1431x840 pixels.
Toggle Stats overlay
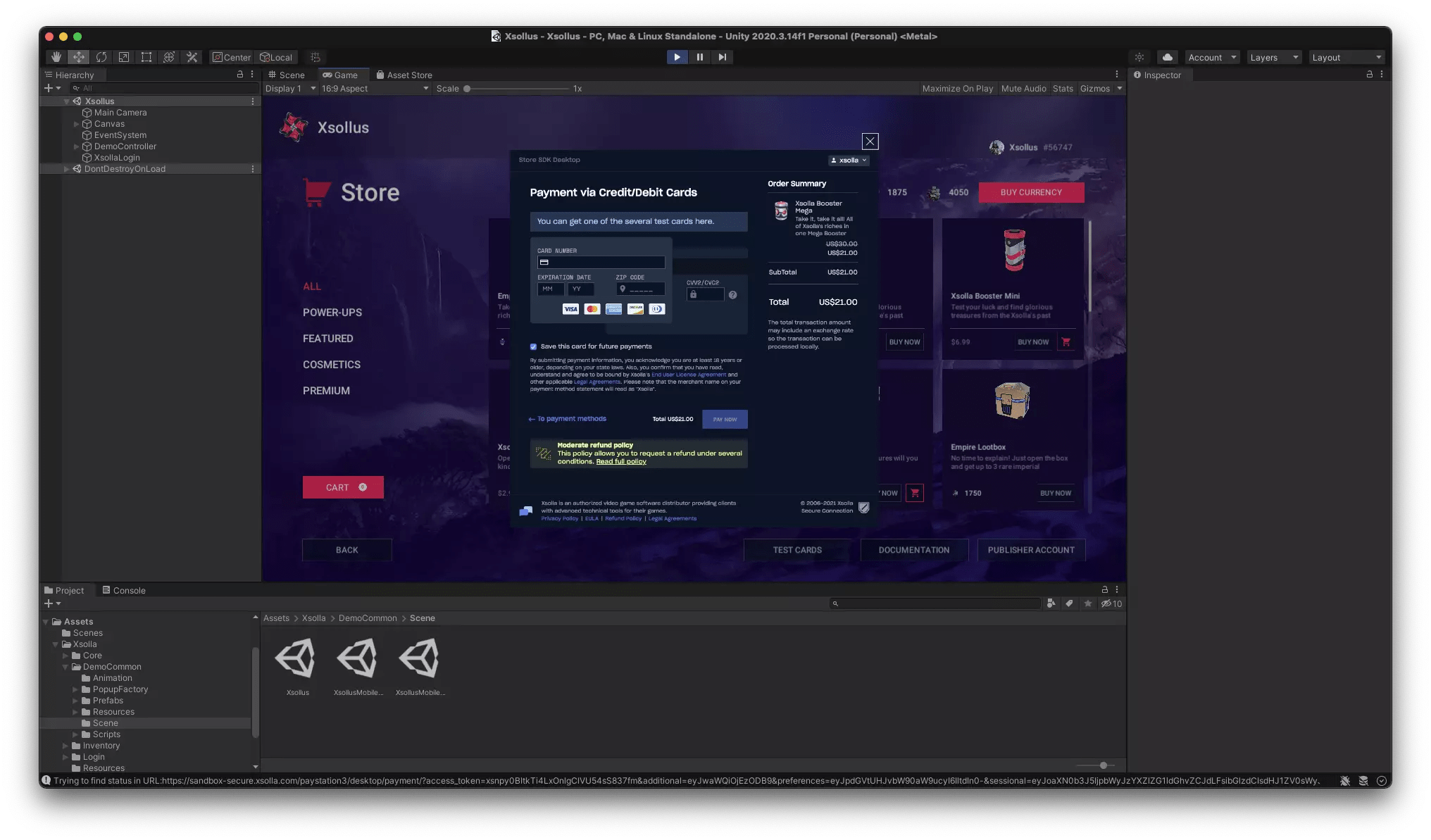click(1063, 88)
